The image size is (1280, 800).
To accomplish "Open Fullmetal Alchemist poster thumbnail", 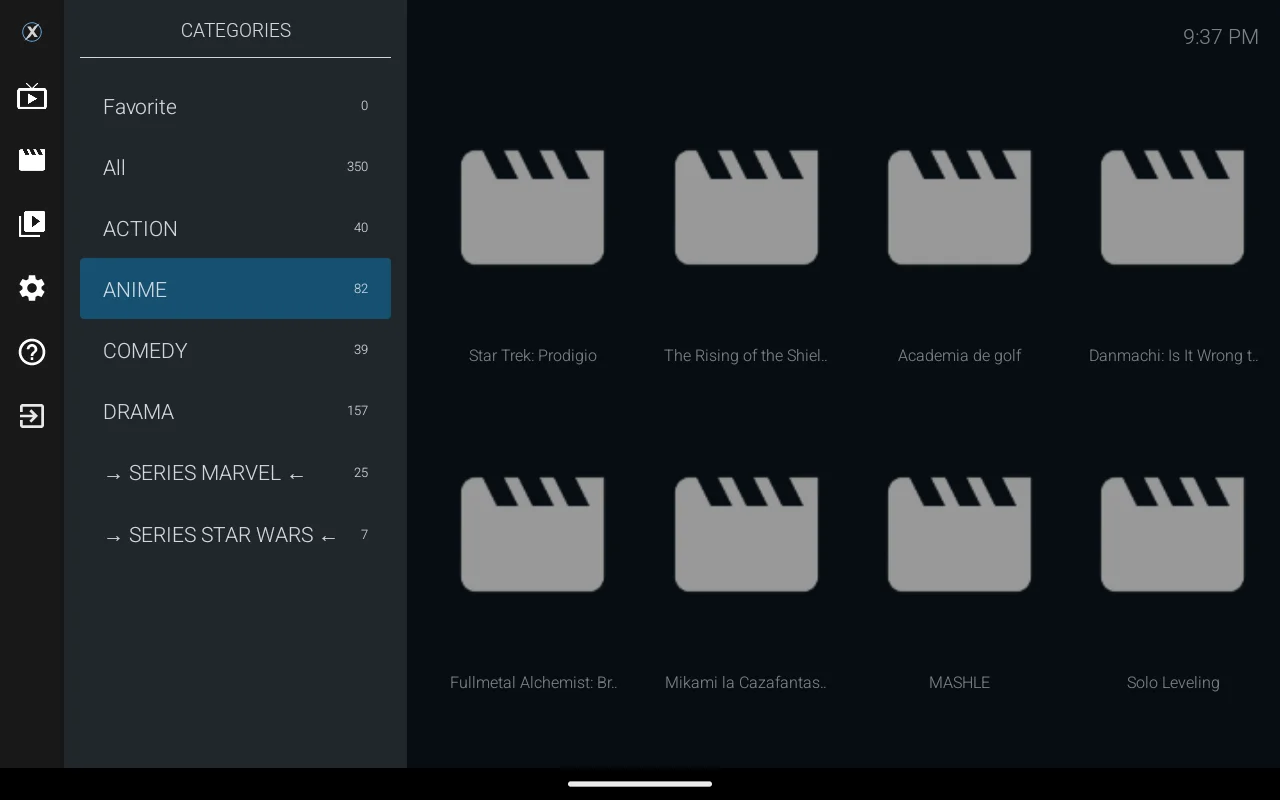I will [x=532, y=534].
